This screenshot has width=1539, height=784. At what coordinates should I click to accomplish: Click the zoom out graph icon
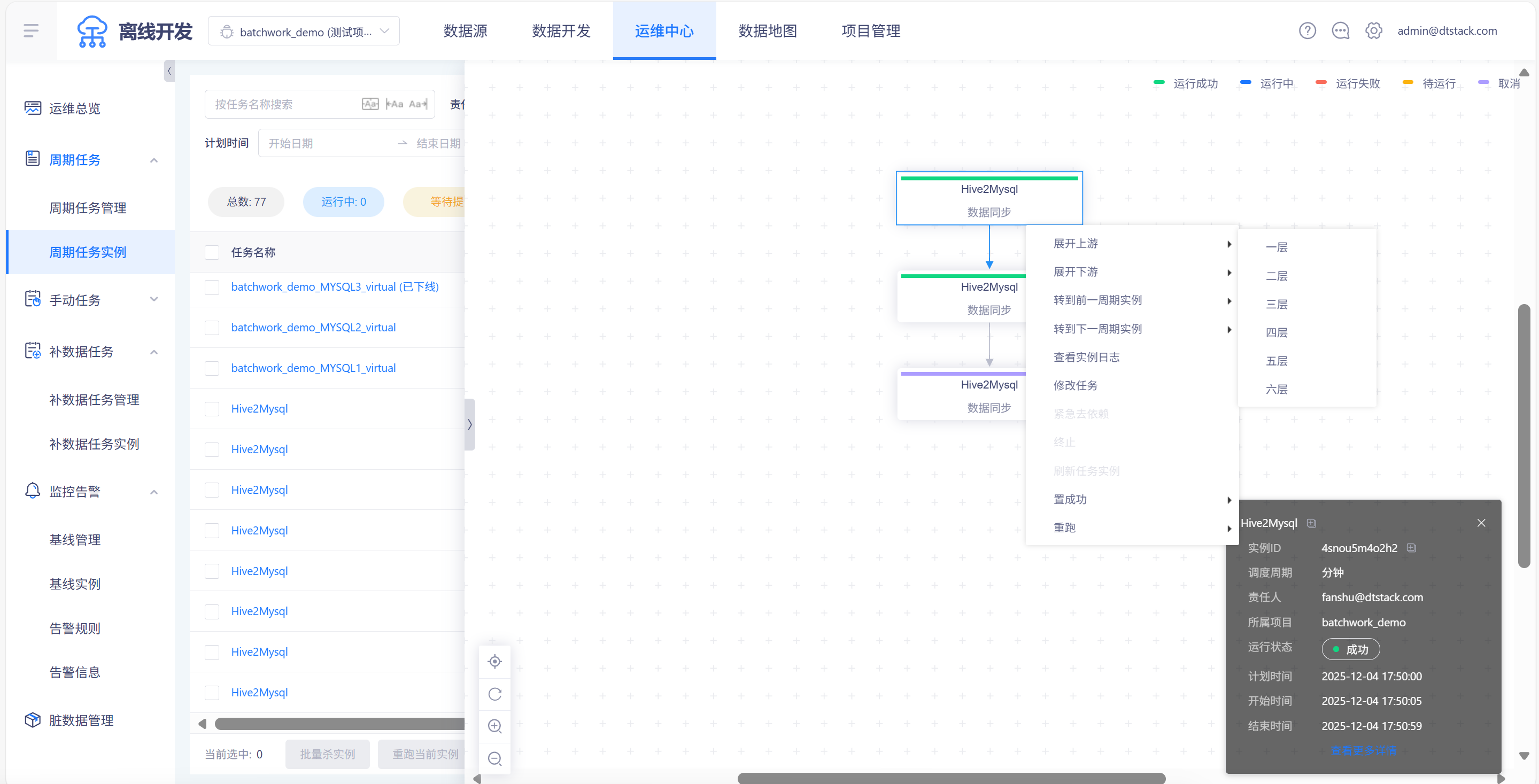click(x=494, y=758)
